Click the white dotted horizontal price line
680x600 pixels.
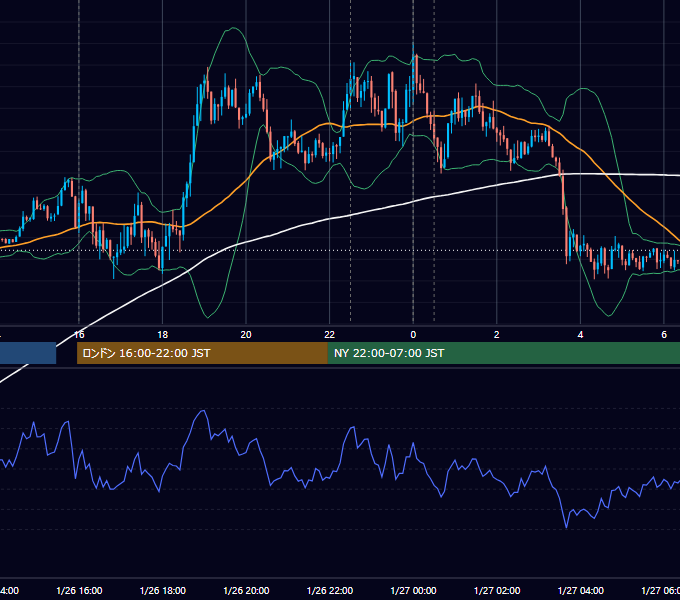click(340, 250)
